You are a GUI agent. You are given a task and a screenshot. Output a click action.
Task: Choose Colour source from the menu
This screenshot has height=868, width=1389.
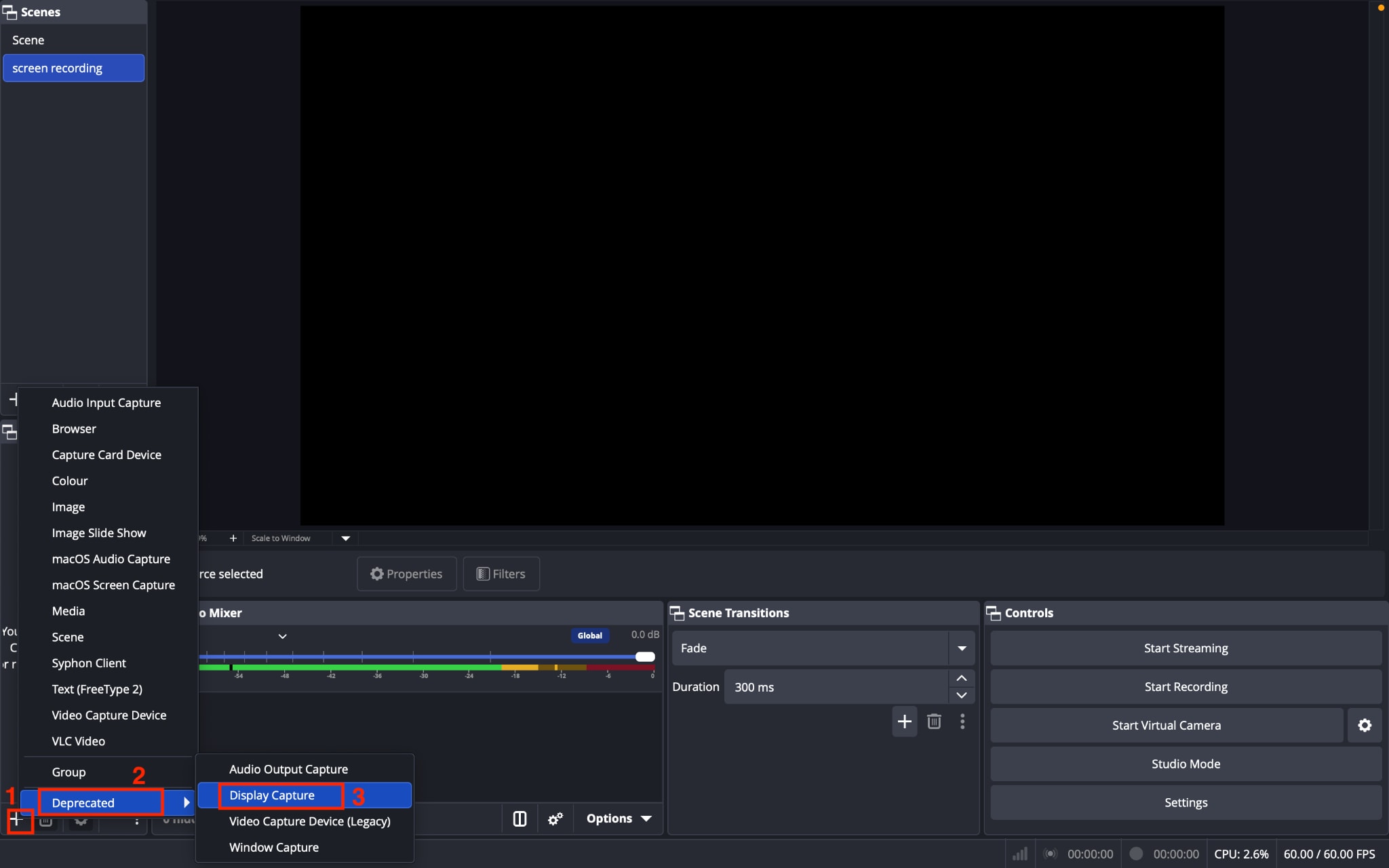pyautogui.click(x=70, y=481)
